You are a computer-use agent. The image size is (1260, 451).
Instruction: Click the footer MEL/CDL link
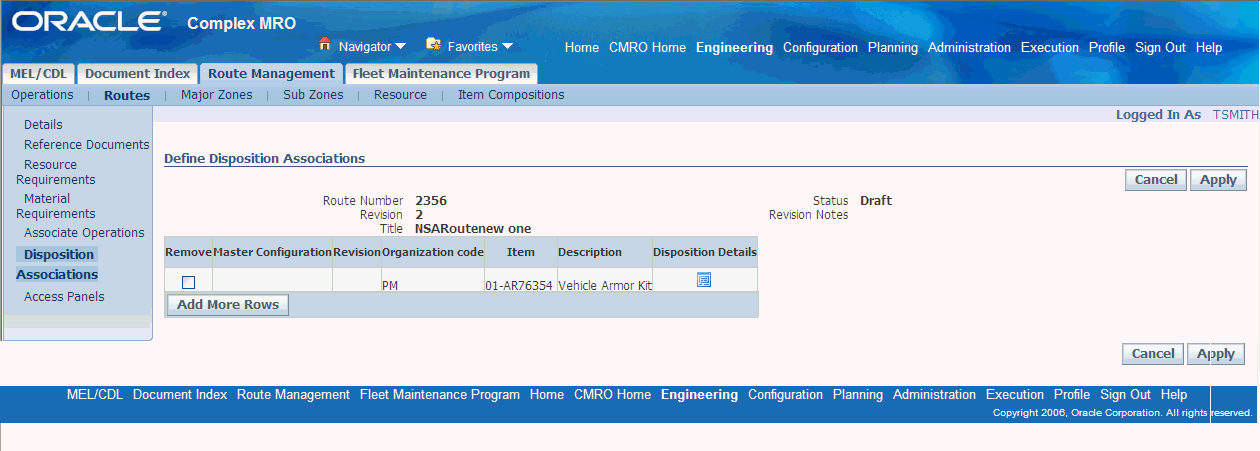(x=95, y=395)
